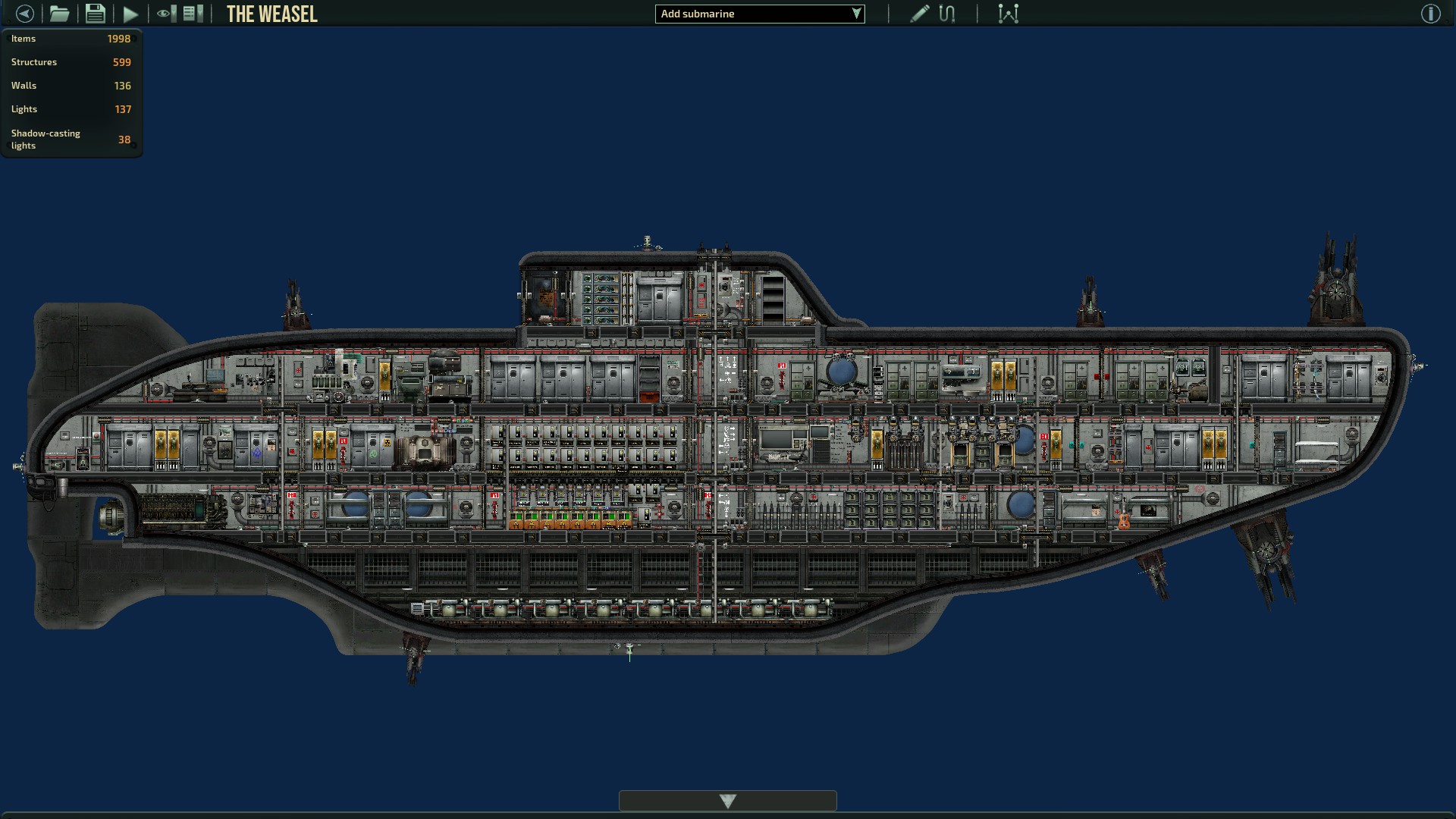Select the small turret on bottom hull left
Image resolution: width=1456 pixels, height=819 pixels.
tap(414, 658)
